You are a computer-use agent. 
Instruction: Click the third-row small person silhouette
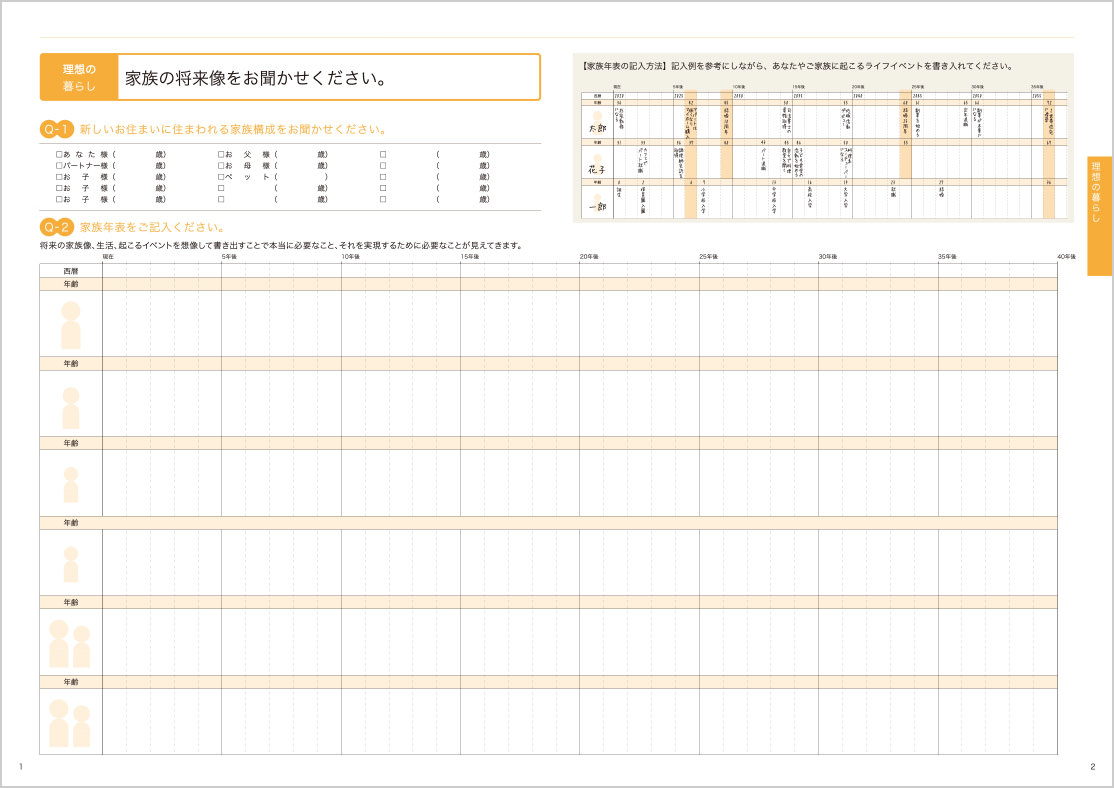[71, 485]
